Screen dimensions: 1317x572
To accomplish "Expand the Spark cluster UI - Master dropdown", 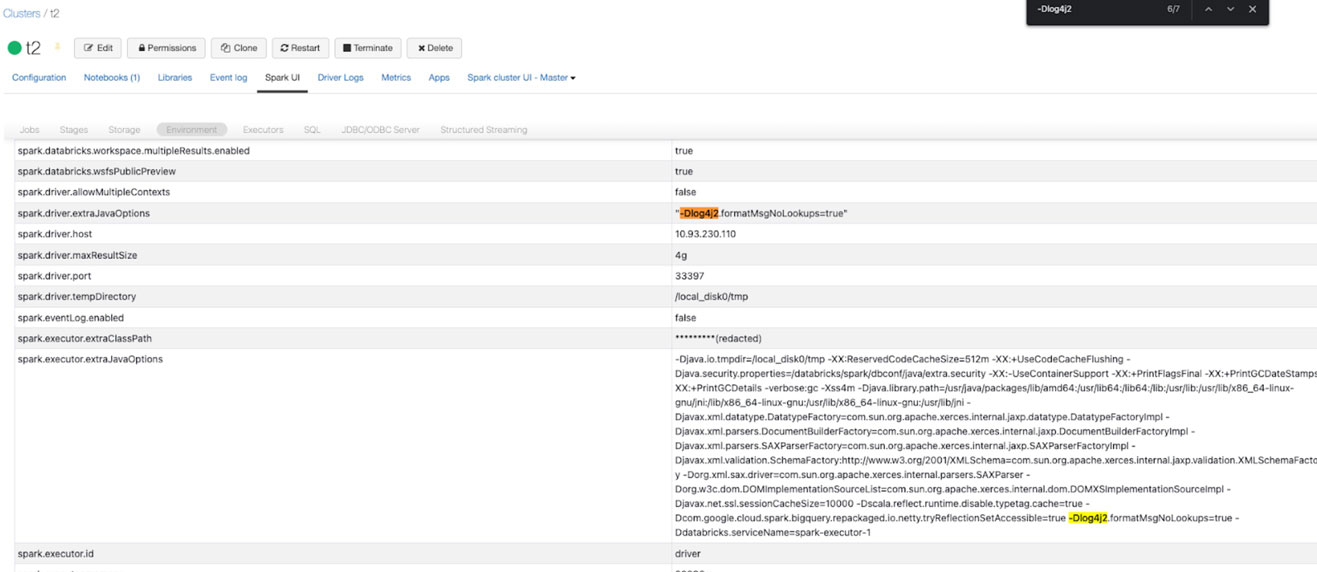I will 521,78.
